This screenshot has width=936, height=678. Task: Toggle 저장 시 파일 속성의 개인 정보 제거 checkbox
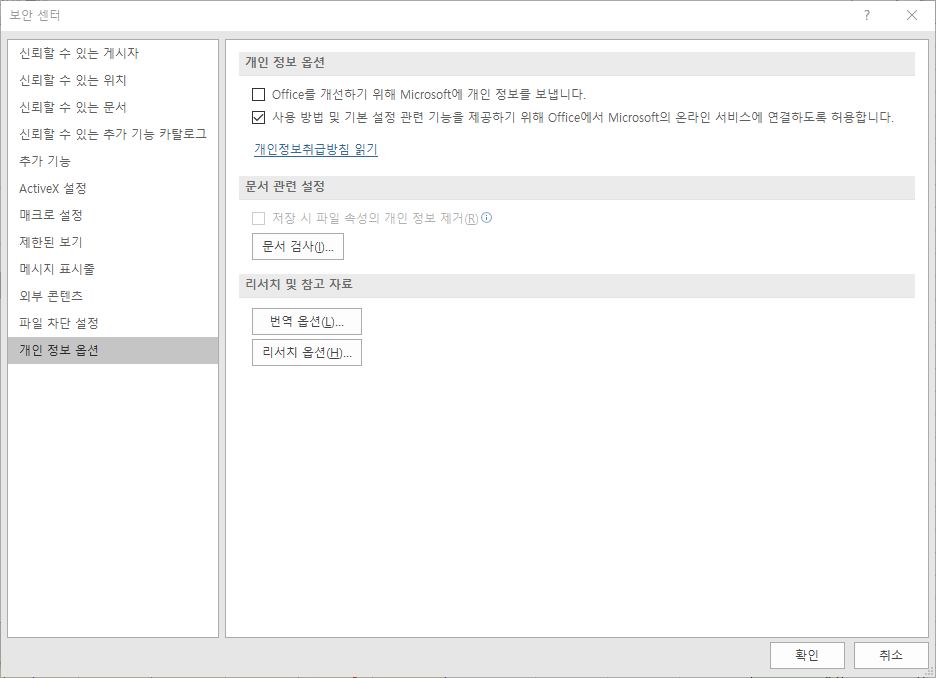tap(258, 218)
